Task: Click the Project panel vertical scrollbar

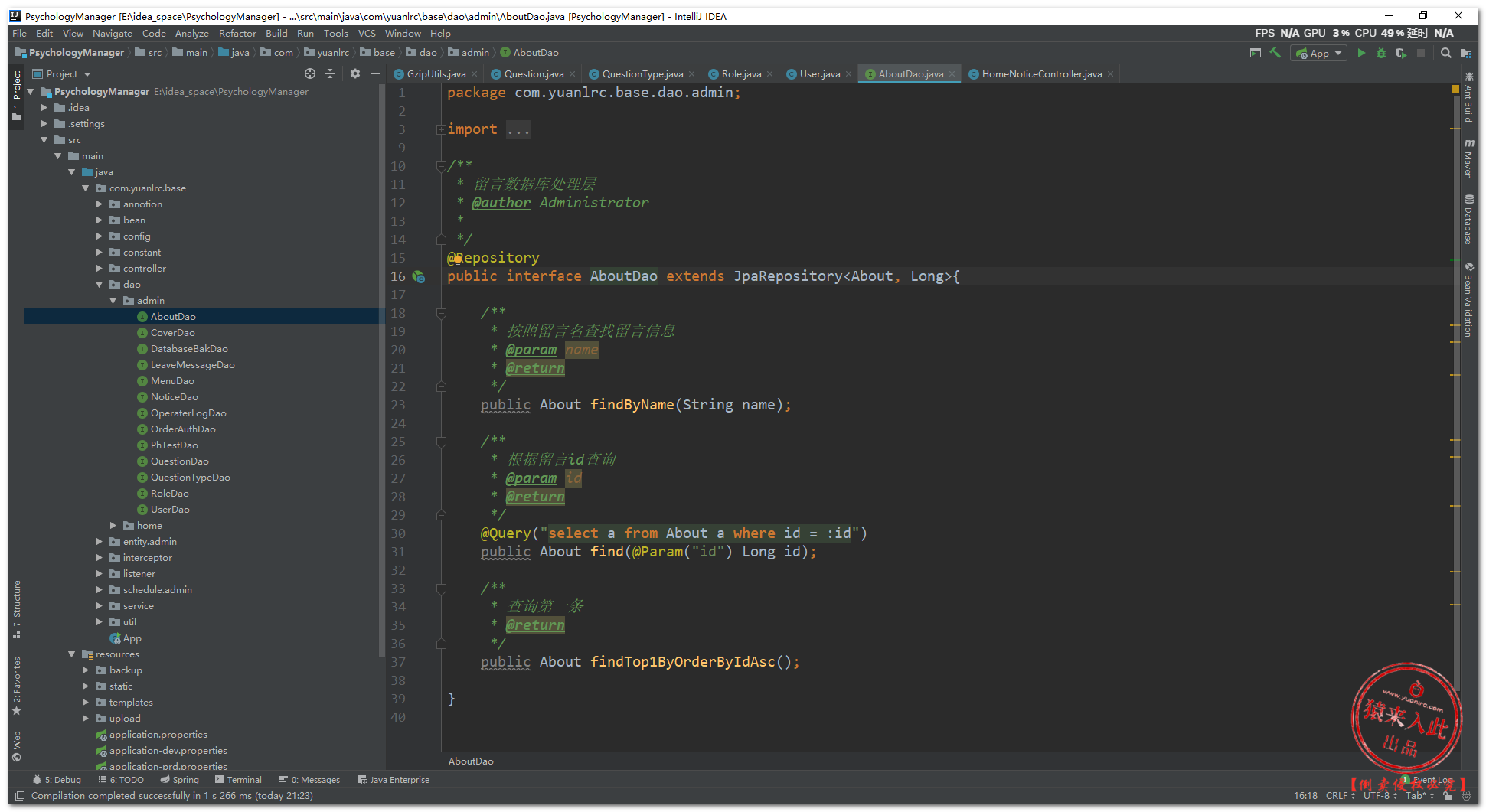Action: coord(382,371)
